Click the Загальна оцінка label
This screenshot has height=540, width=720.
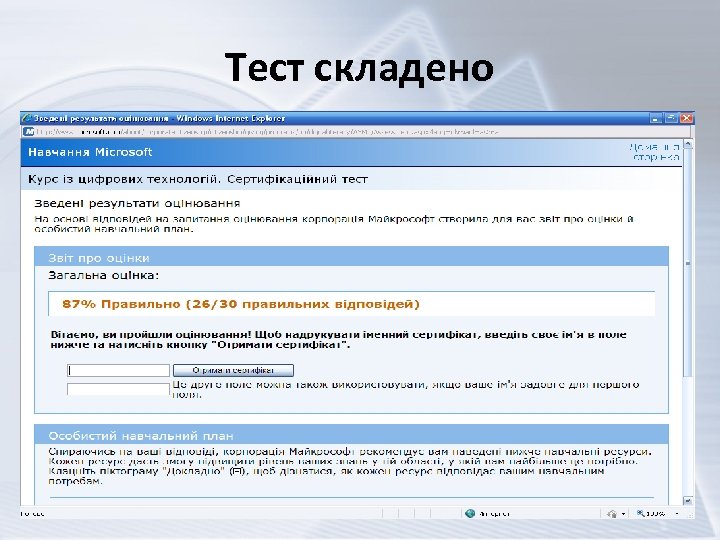(103, 276)
